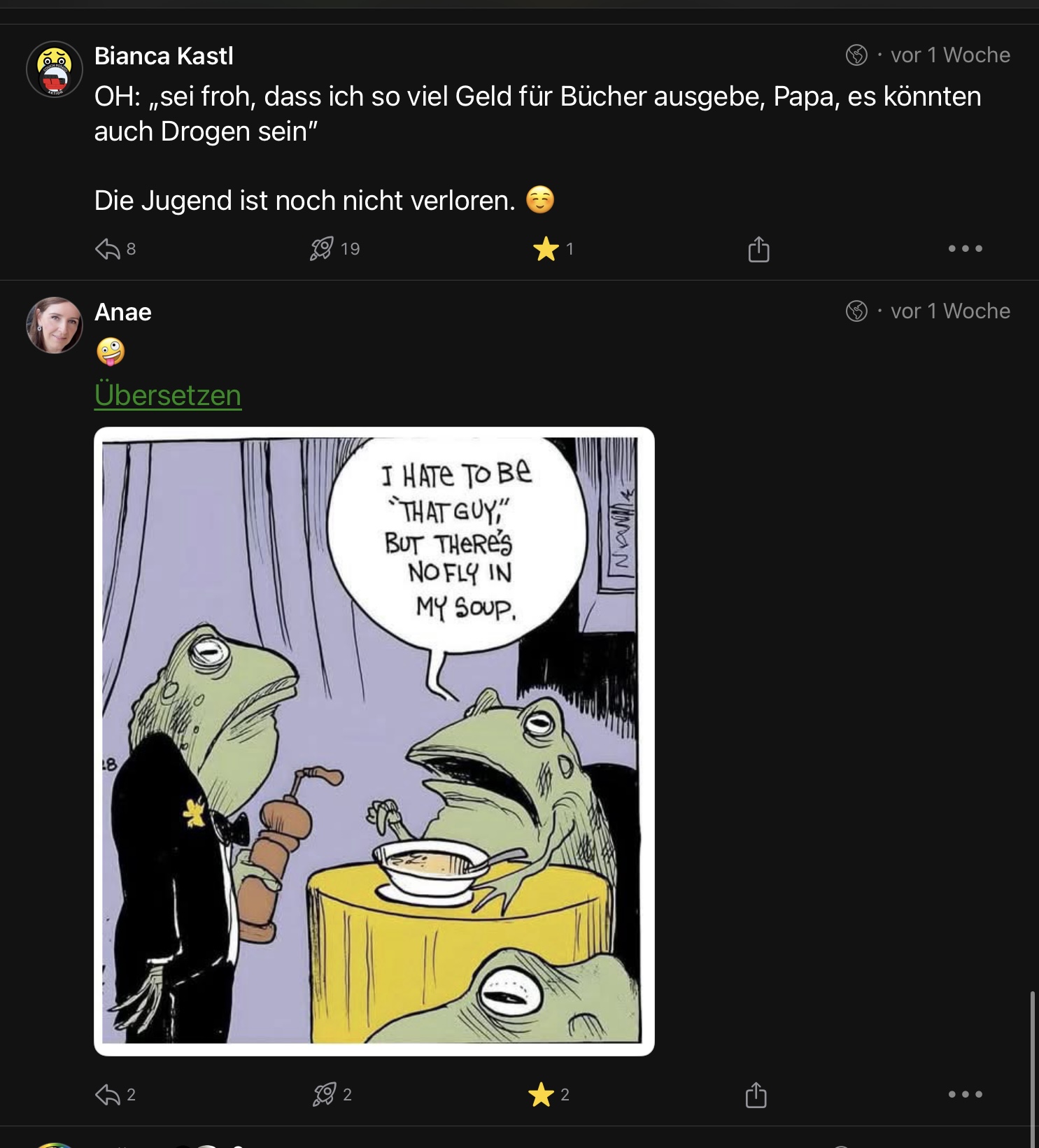Open more options for Anae's post
The height and width of the screenshot is (1148, 1039).
click(965, 1095)
